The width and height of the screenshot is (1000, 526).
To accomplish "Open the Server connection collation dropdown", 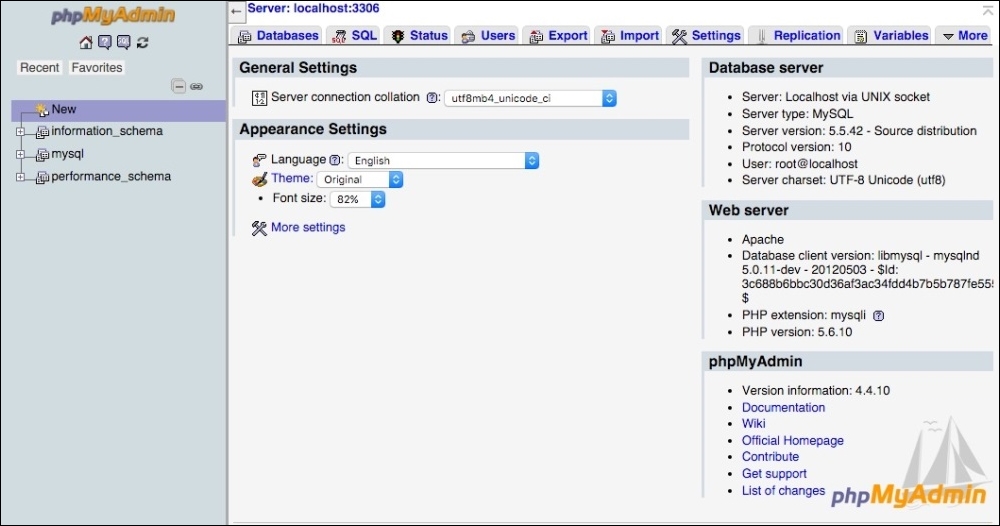I will click(x=530, y=98).
